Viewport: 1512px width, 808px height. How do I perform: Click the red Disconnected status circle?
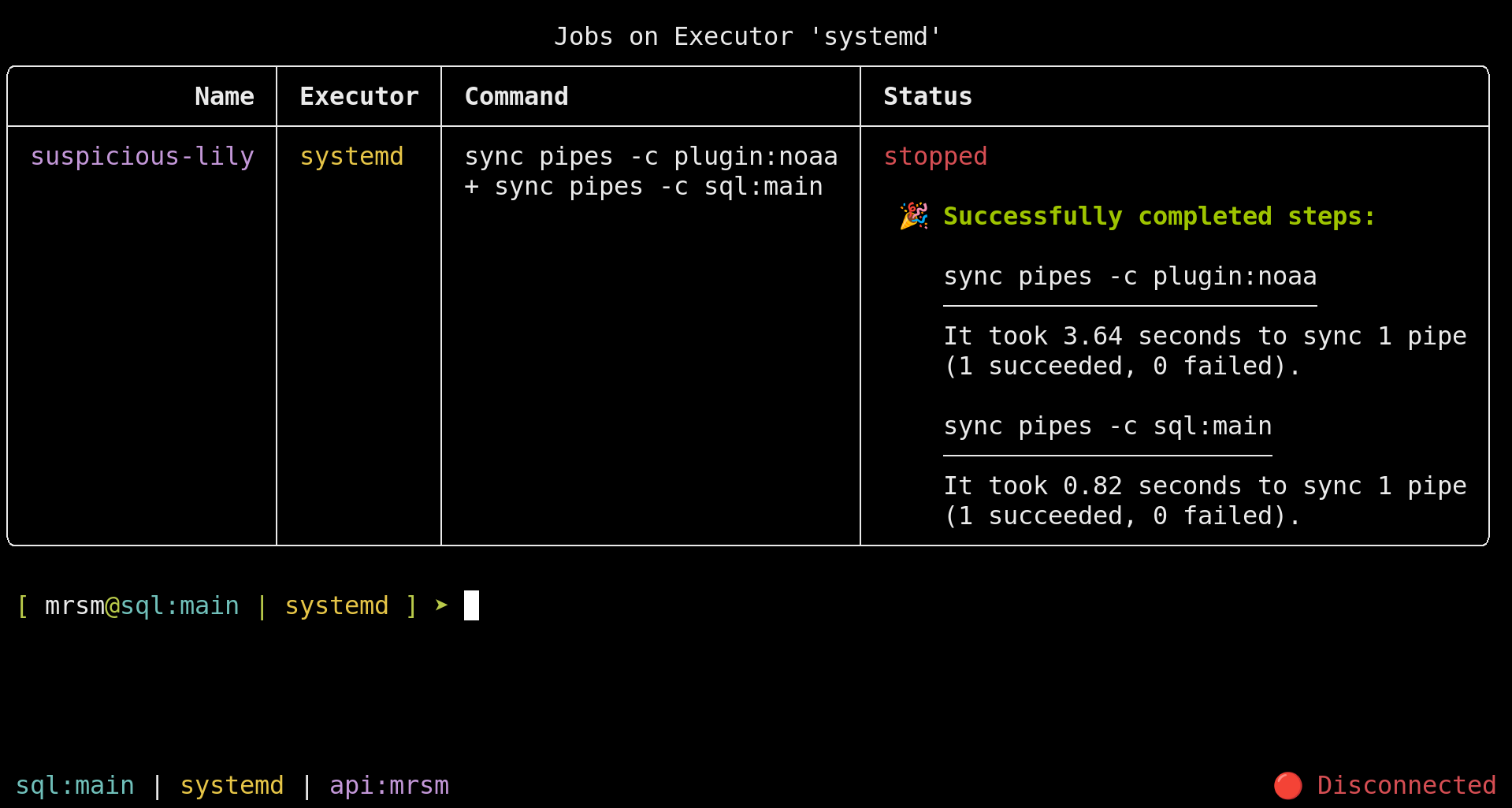(x=1288, y=785)
